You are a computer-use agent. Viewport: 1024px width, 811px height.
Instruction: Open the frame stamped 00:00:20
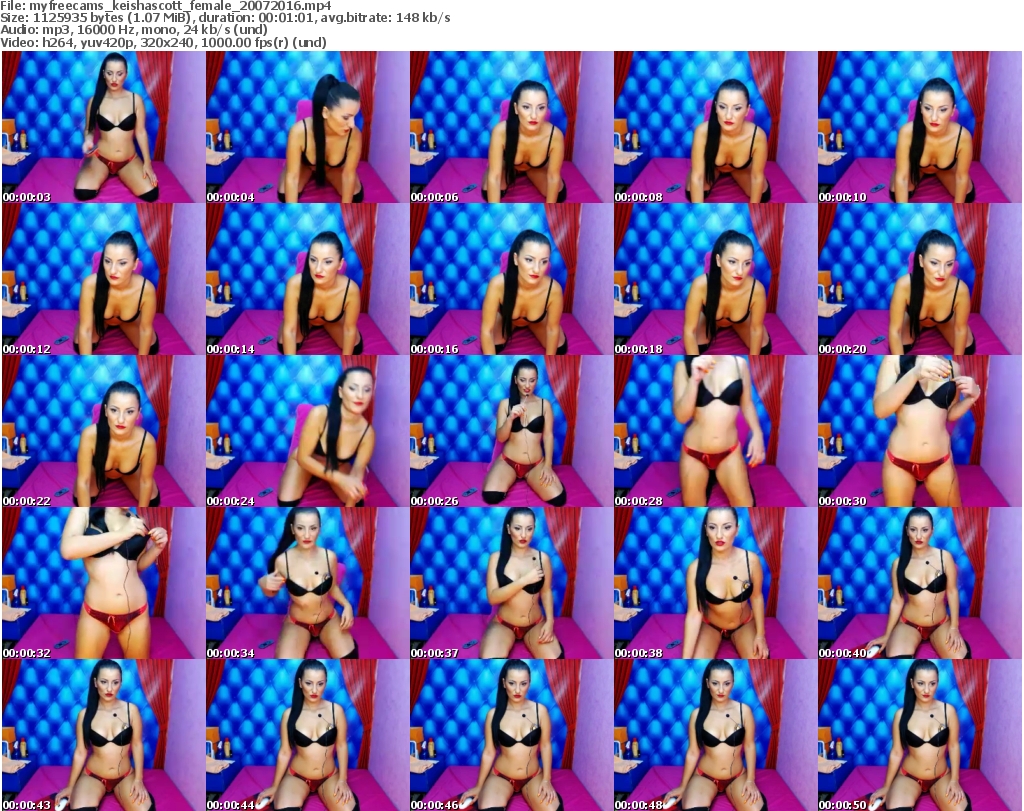(x=920, y=279)
